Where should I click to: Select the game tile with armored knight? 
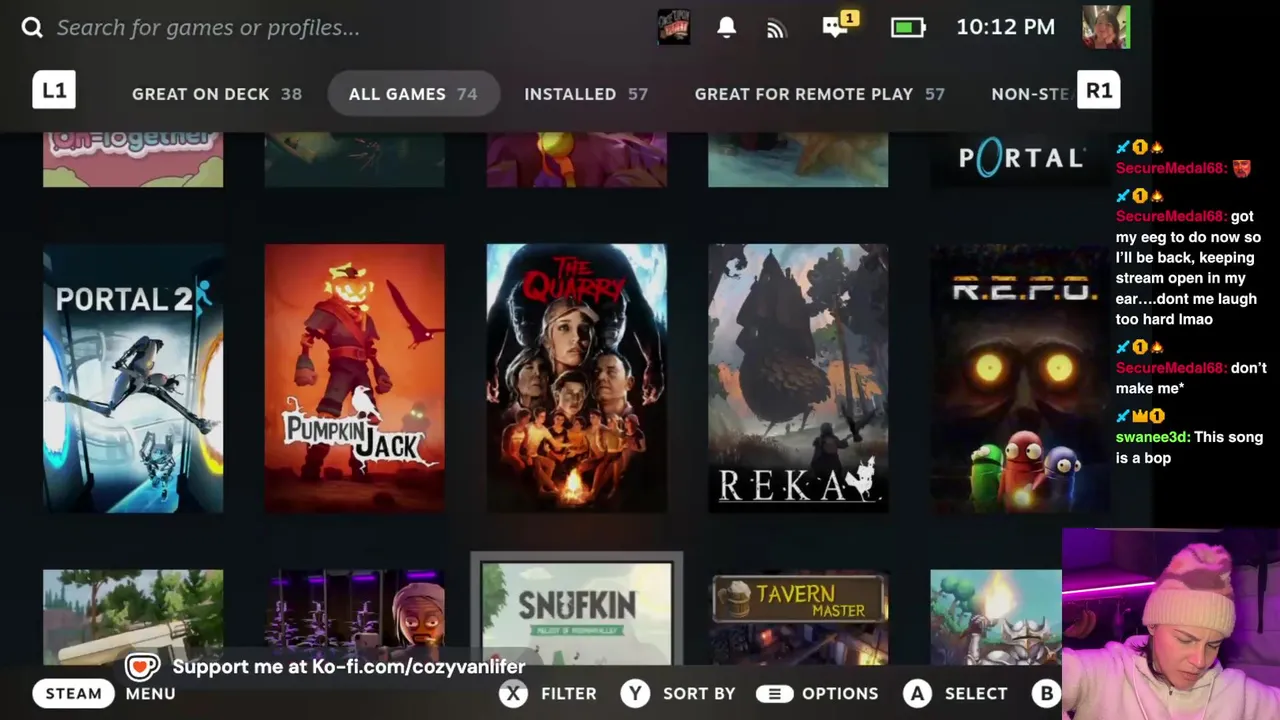(996, 618)
